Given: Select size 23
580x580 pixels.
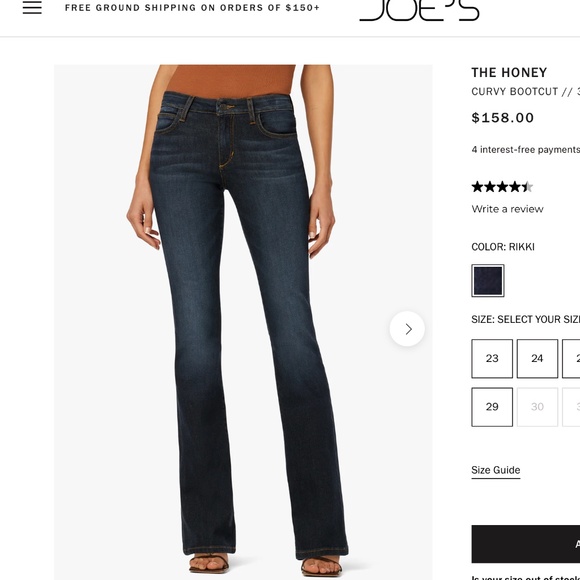Looking at the screenshot, I should pos(492,358).
